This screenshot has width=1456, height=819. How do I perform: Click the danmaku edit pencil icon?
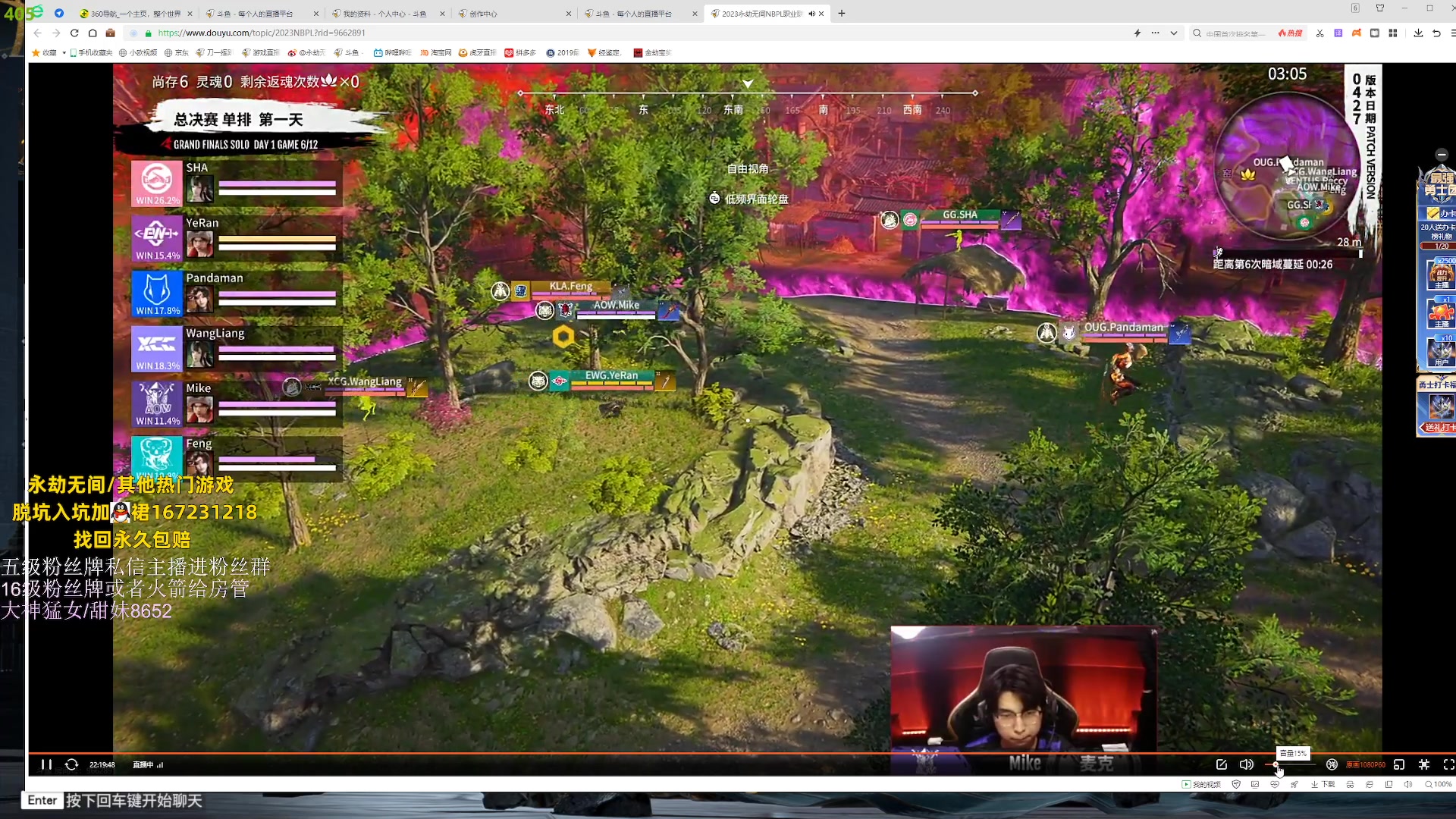(x=1221, y=764)
